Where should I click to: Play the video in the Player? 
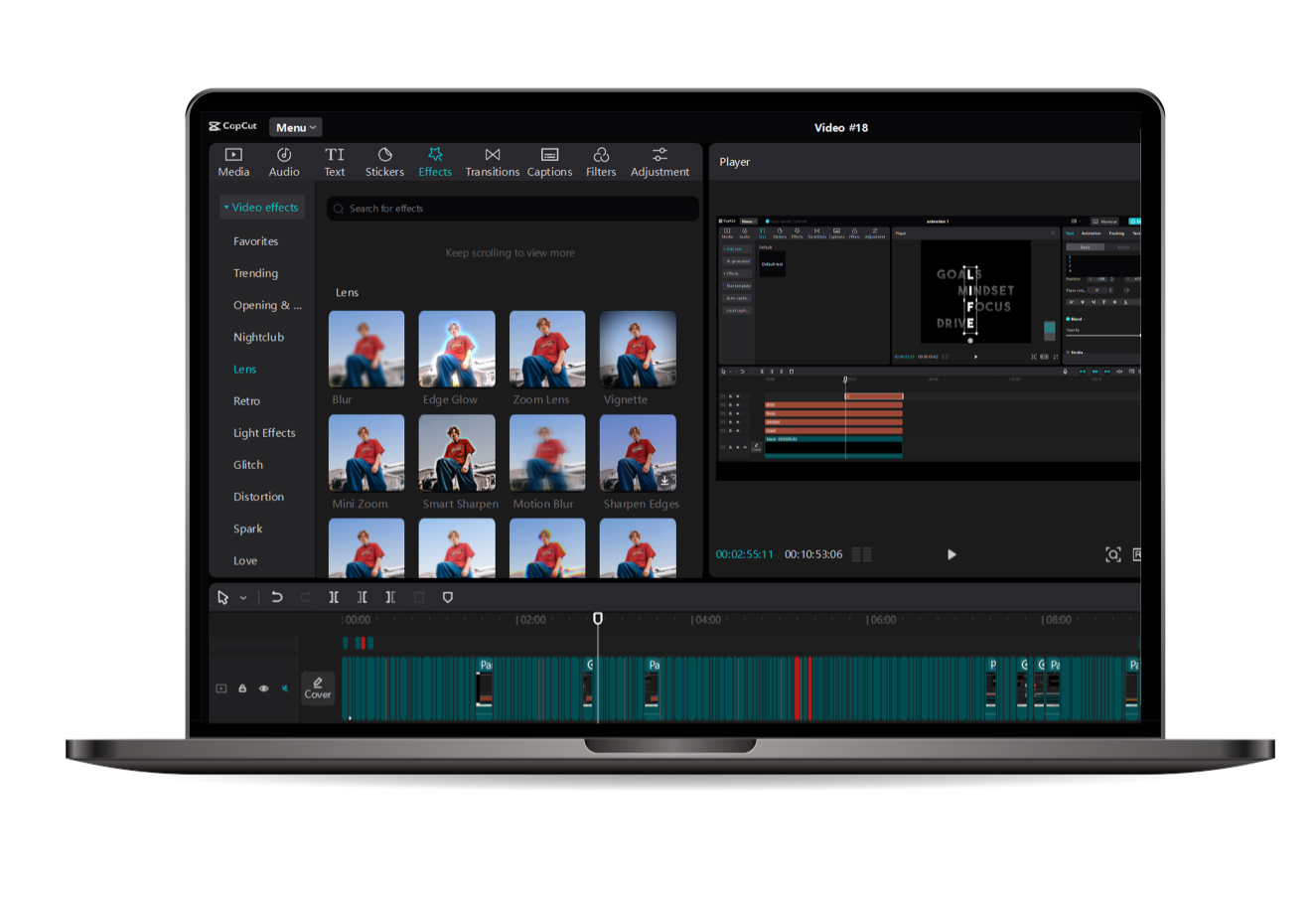[x=951, y=554]
